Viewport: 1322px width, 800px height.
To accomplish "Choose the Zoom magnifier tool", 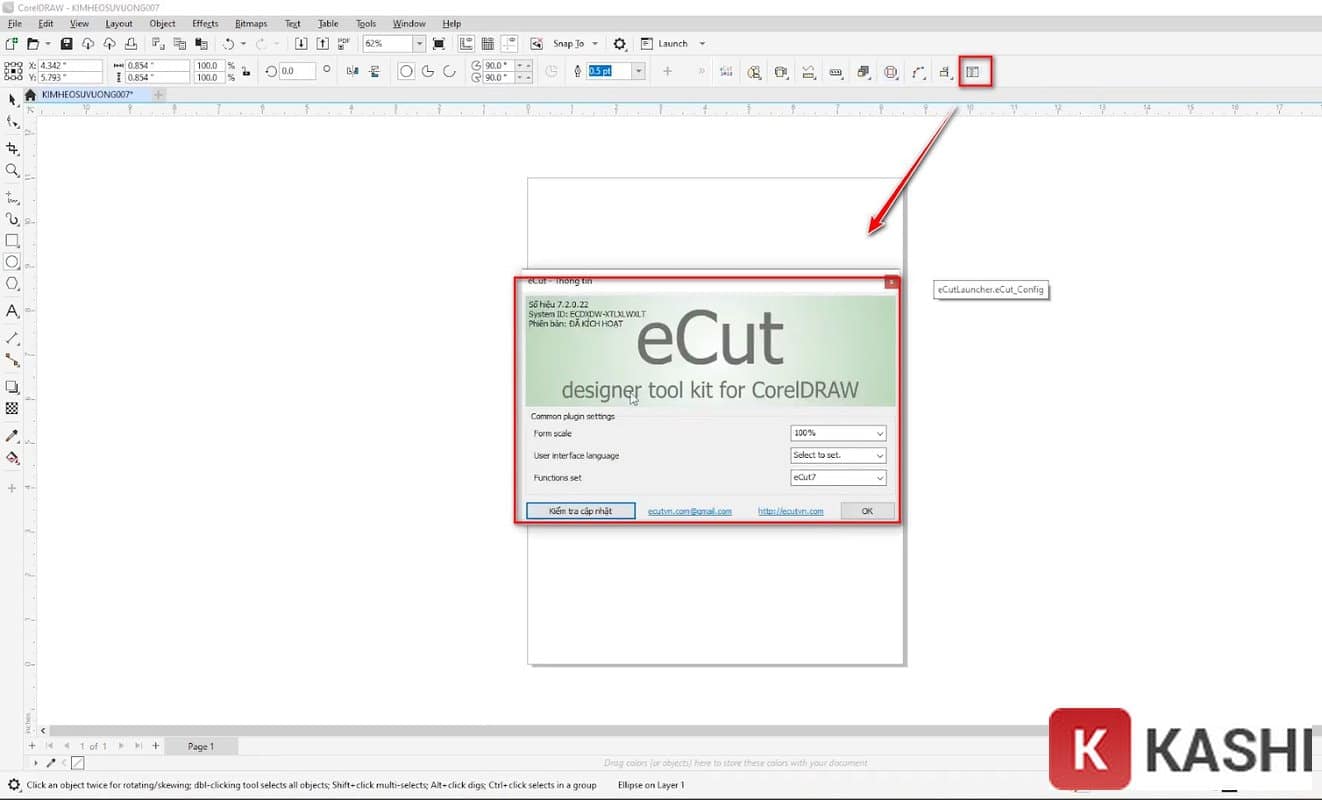I will point(12,171).
